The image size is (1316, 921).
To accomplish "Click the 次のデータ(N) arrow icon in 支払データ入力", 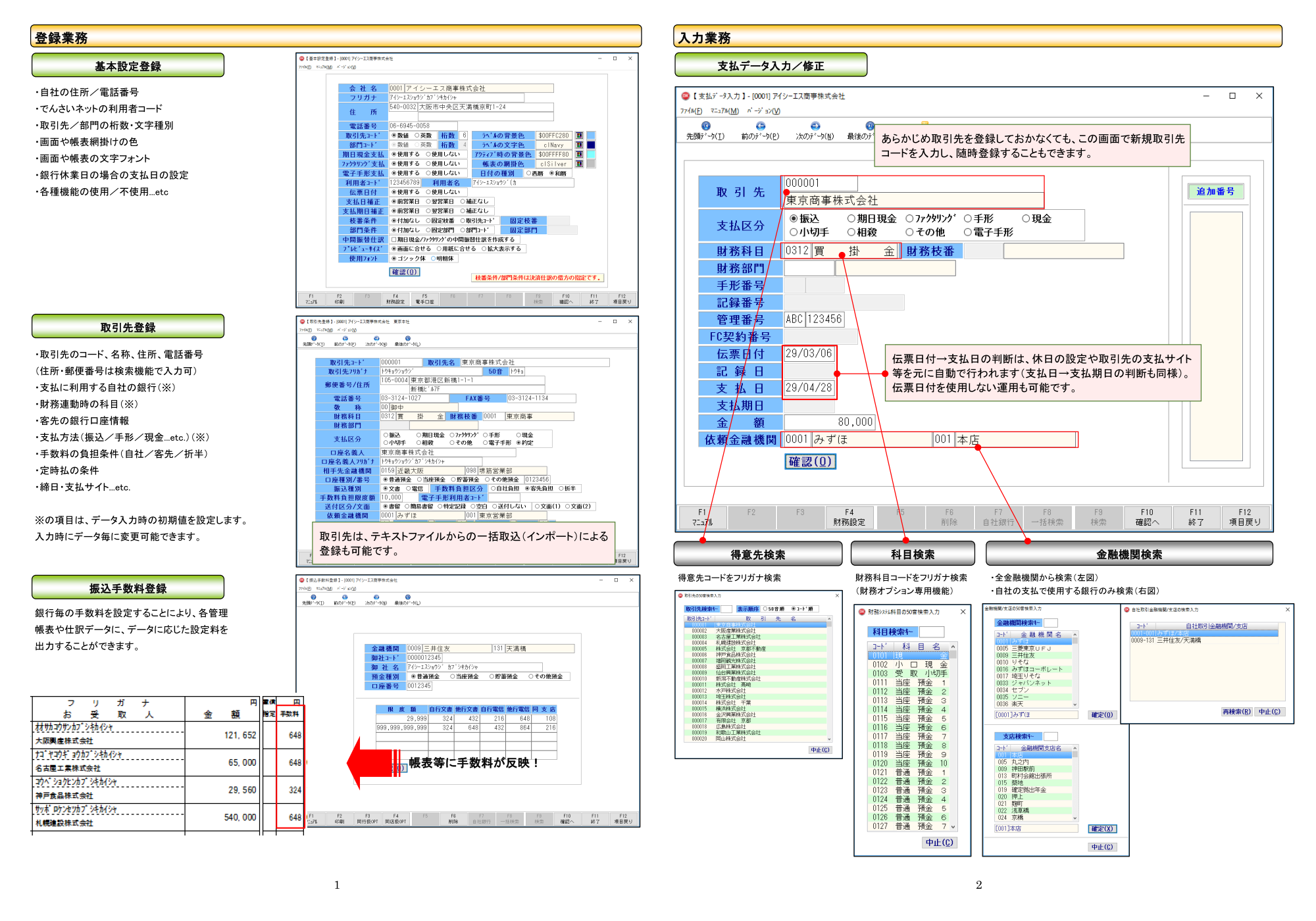I will [815, 126].
